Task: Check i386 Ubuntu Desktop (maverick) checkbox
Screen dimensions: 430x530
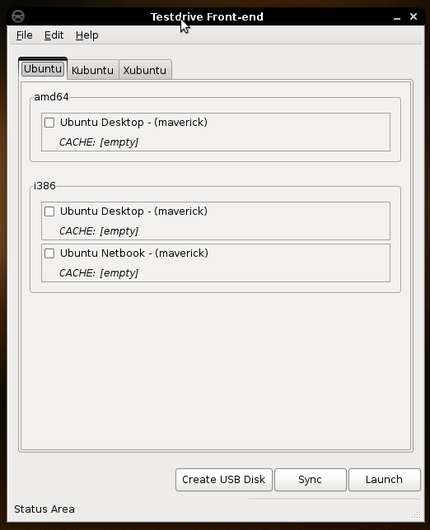Action: 49,211
